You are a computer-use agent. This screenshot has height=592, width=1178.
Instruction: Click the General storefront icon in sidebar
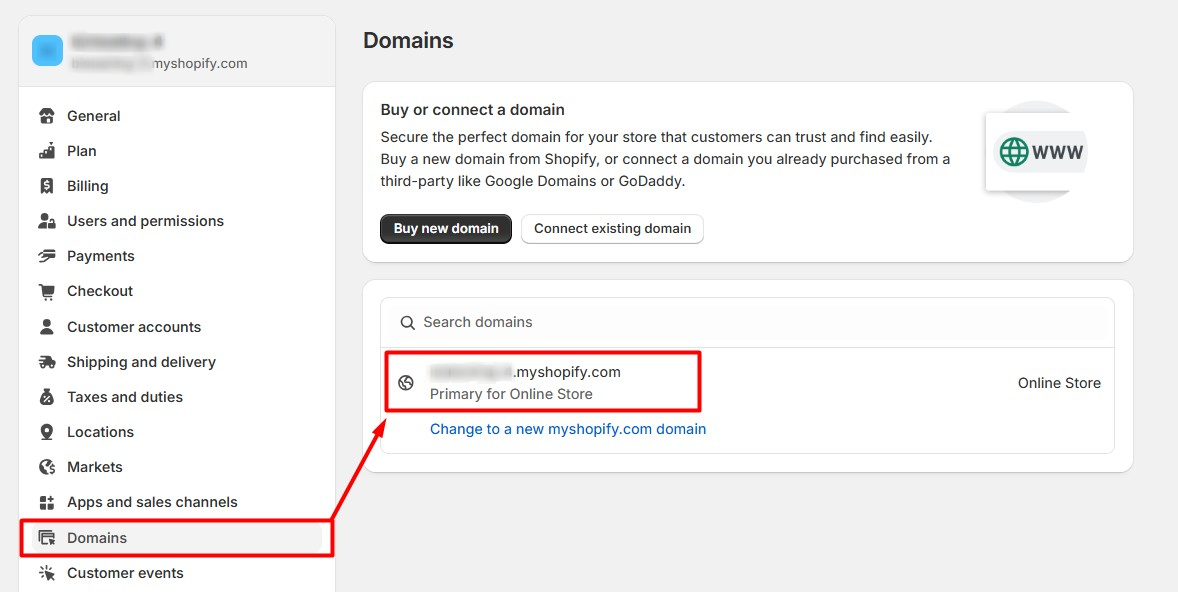(47, 116)
